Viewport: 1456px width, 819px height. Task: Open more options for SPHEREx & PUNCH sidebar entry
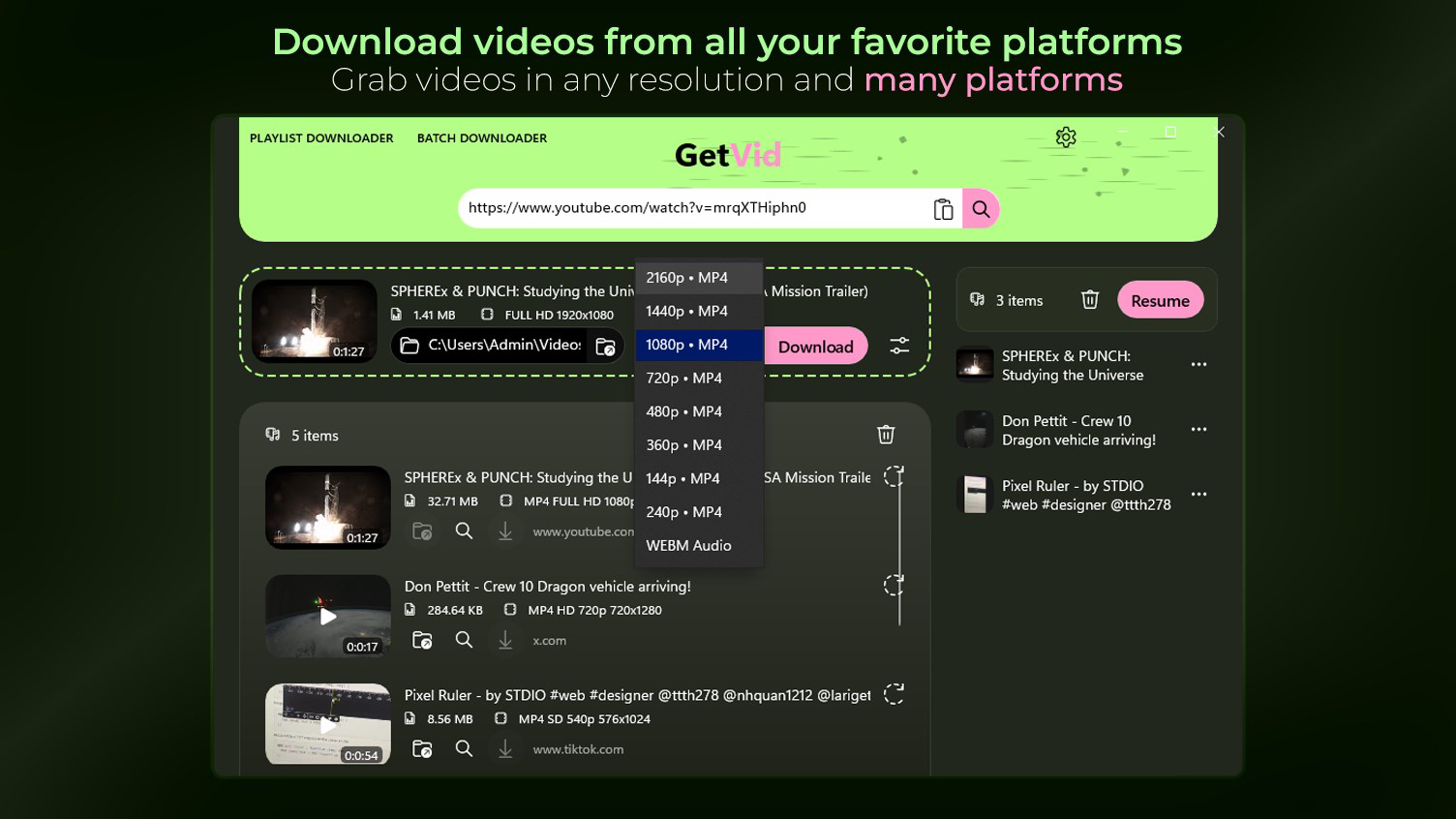click(x=1198, y=364)
